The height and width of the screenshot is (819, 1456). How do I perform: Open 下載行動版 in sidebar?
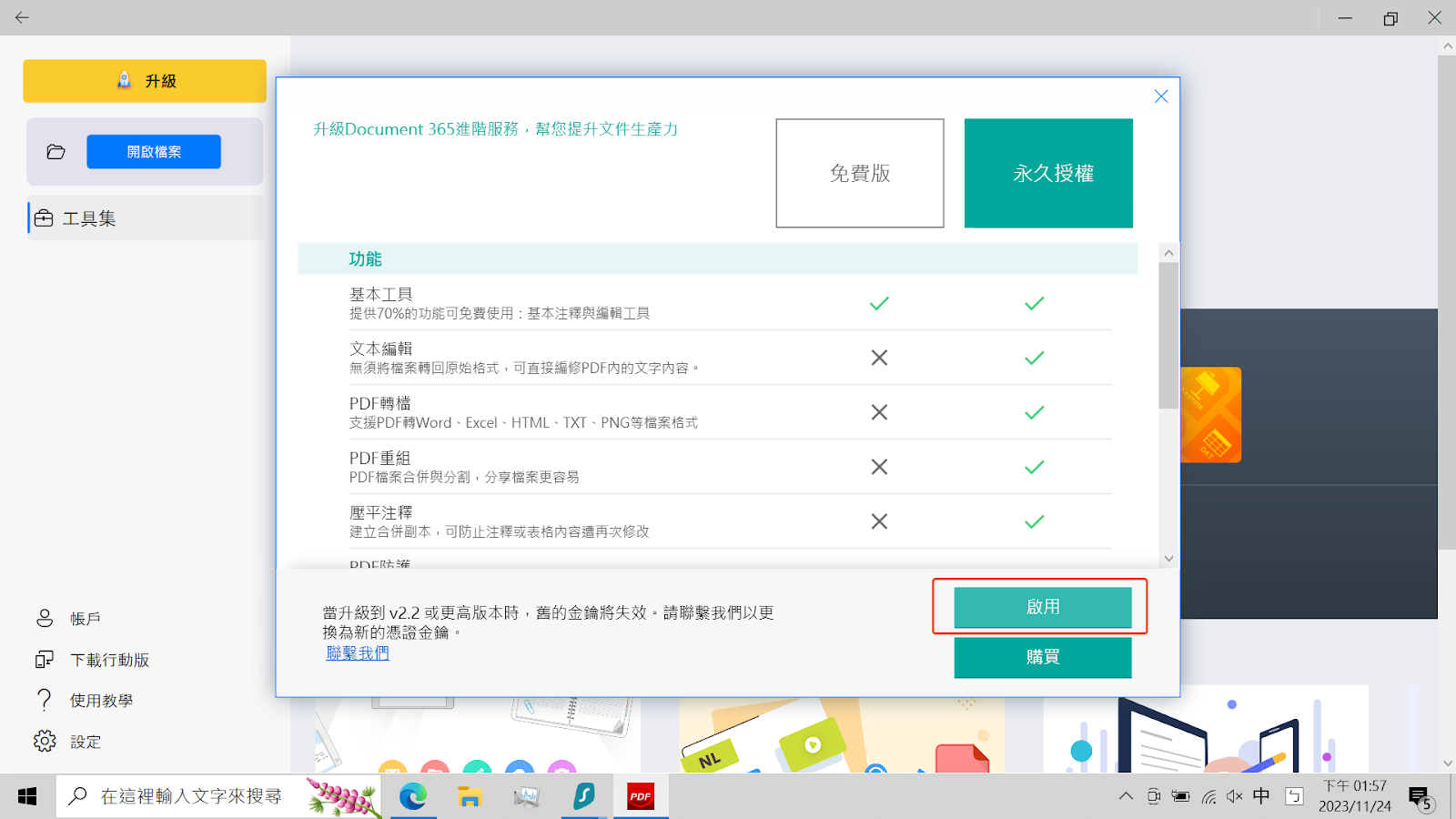[110, 660]
